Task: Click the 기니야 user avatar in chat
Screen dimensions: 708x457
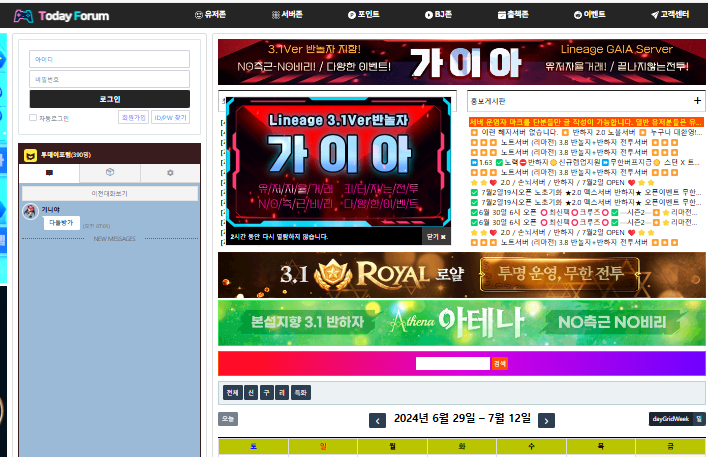Action: coord(30,211)
